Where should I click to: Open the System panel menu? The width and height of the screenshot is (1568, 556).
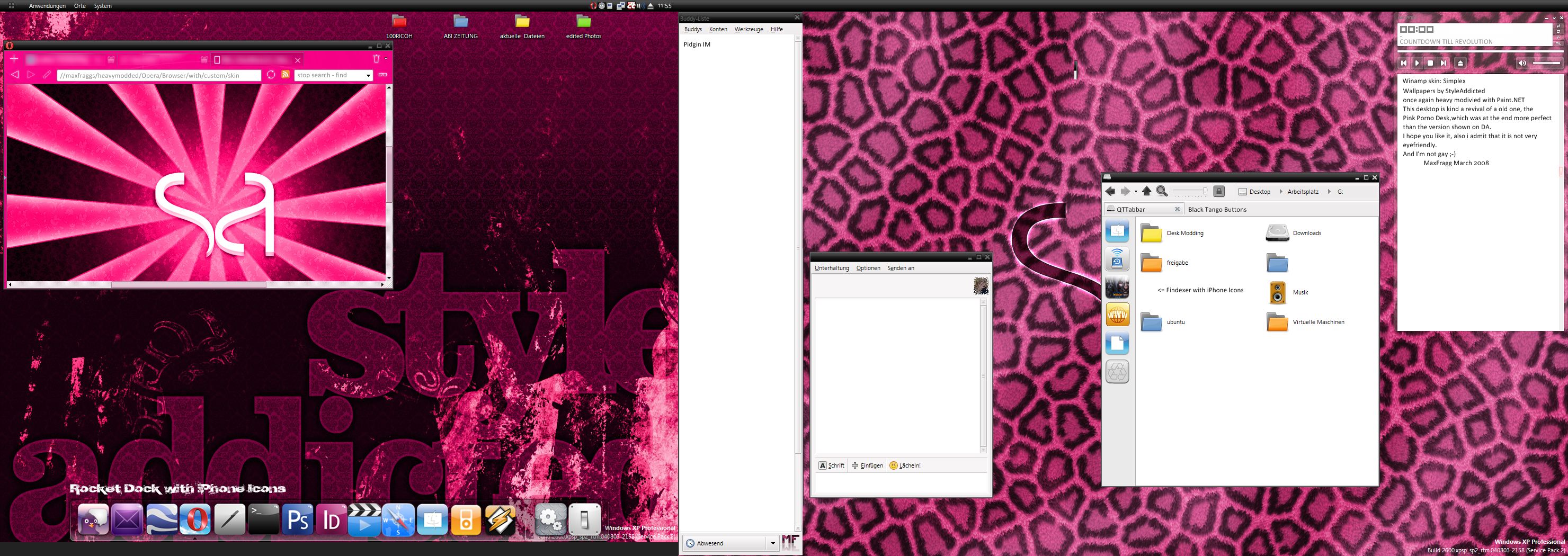[x=103, y=6]
